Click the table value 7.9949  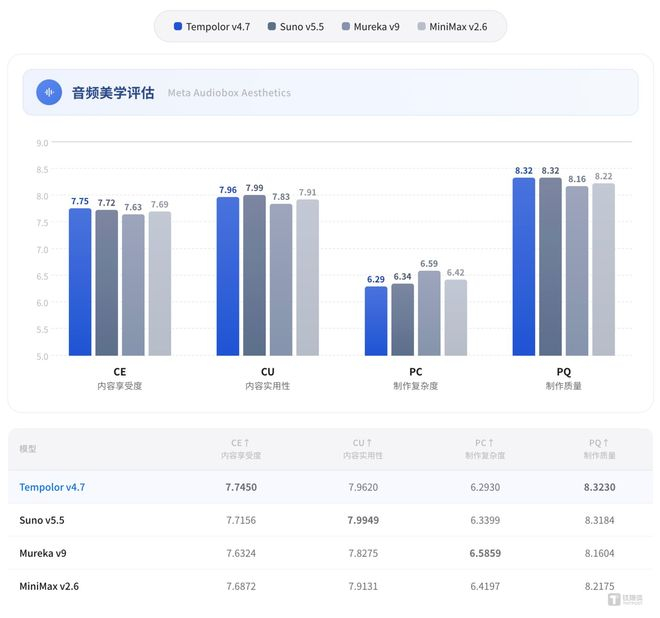pyautogui.click(x=363, y=520)
